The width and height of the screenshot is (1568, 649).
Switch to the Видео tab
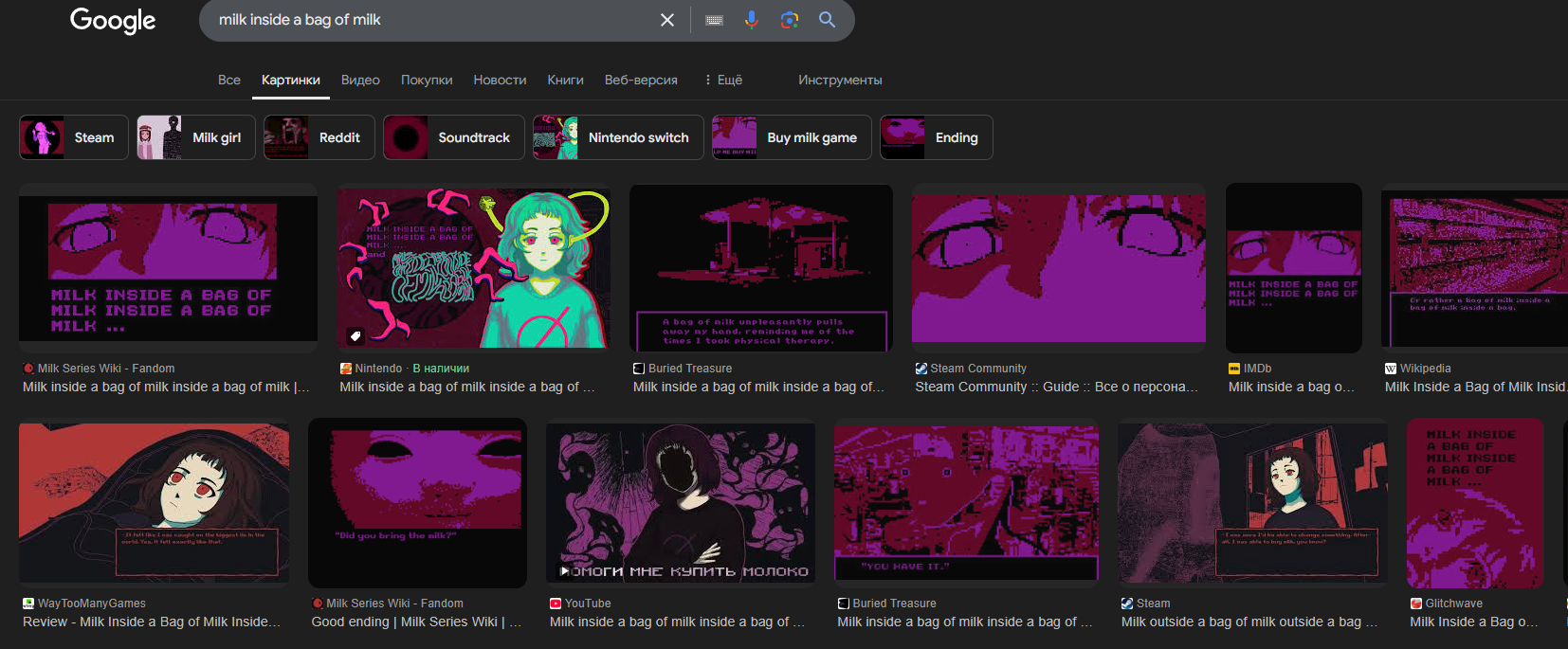pyautogui.click(x=360, y=80)
